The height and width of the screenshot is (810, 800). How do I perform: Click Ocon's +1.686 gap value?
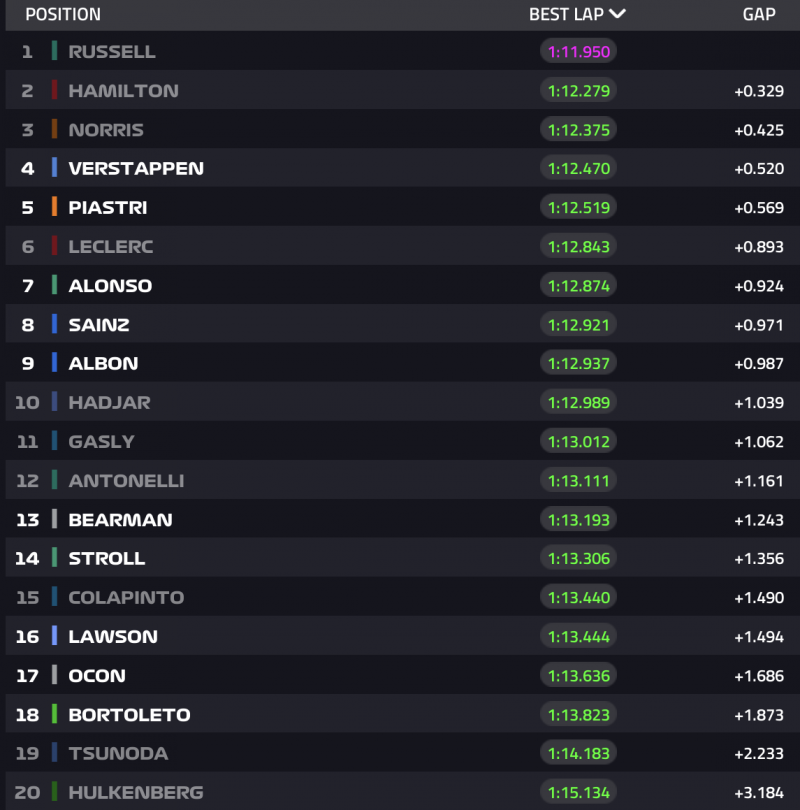[x=759, y=675]
